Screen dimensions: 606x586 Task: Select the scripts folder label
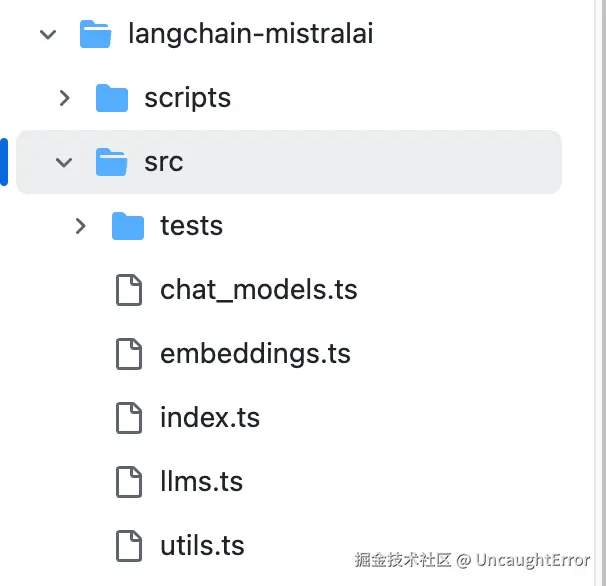tap(187, 98)
